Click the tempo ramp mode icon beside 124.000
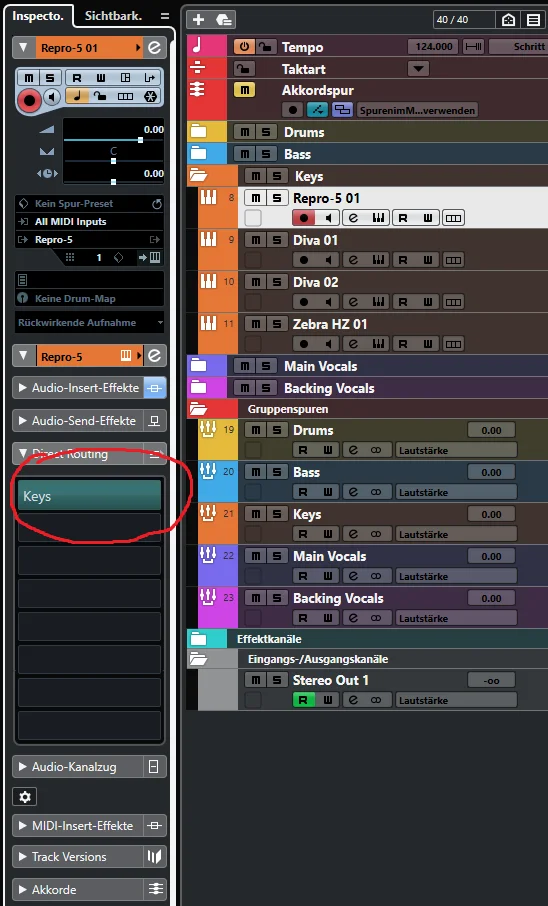 pos(474,47)
